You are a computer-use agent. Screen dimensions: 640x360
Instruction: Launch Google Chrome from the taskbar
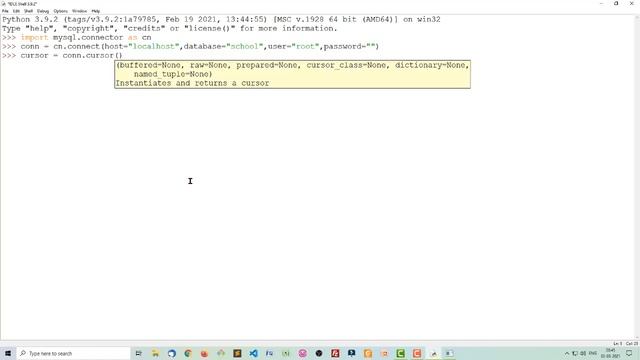point(188,353)
